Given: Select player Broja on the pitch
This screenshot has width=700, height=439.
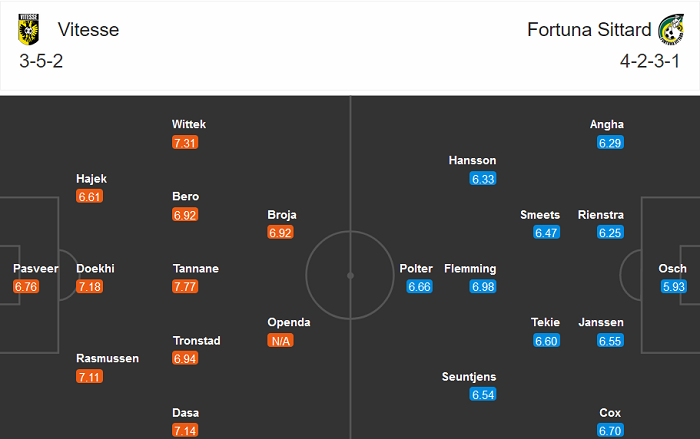Looking at the screenshot, I should coord(282,214).
